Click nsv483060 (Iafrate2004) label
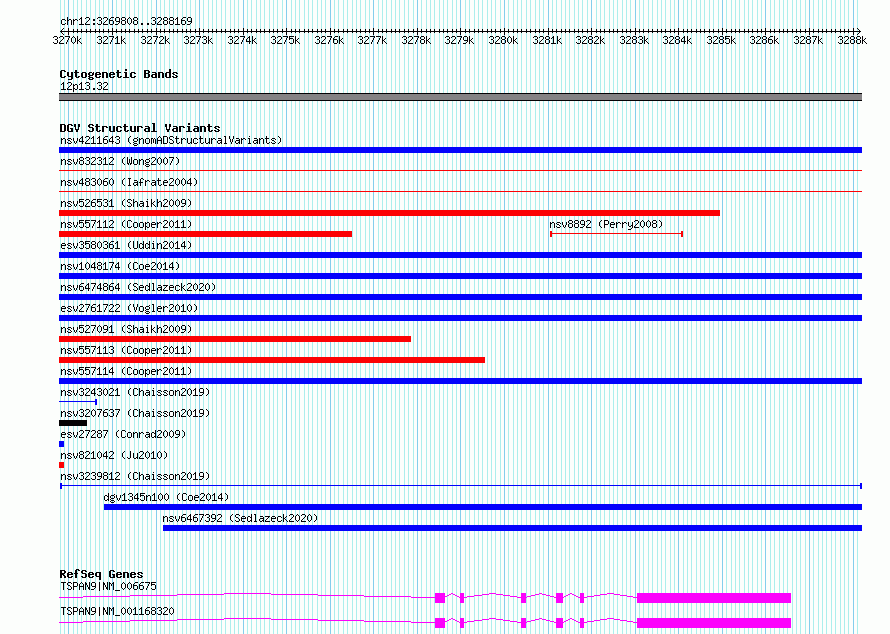This screenshot has height=634, width=890. [x=129, y=182]
